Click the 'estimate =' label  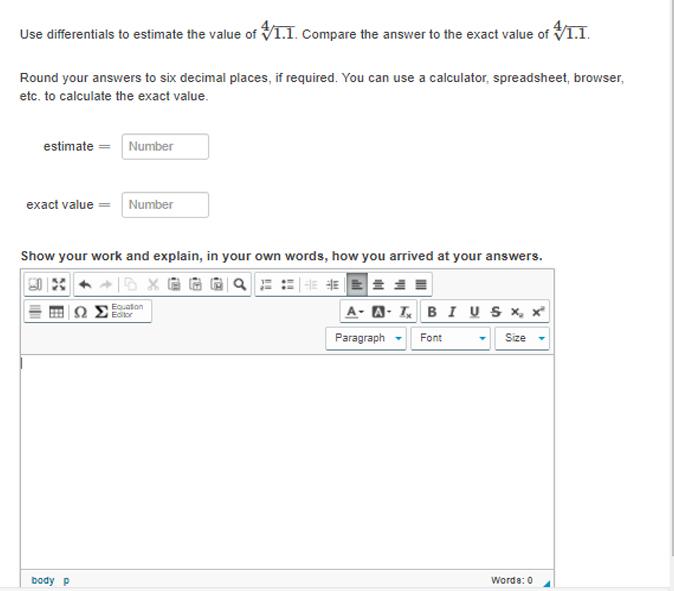pyautogui.click(x=77, y=147)
